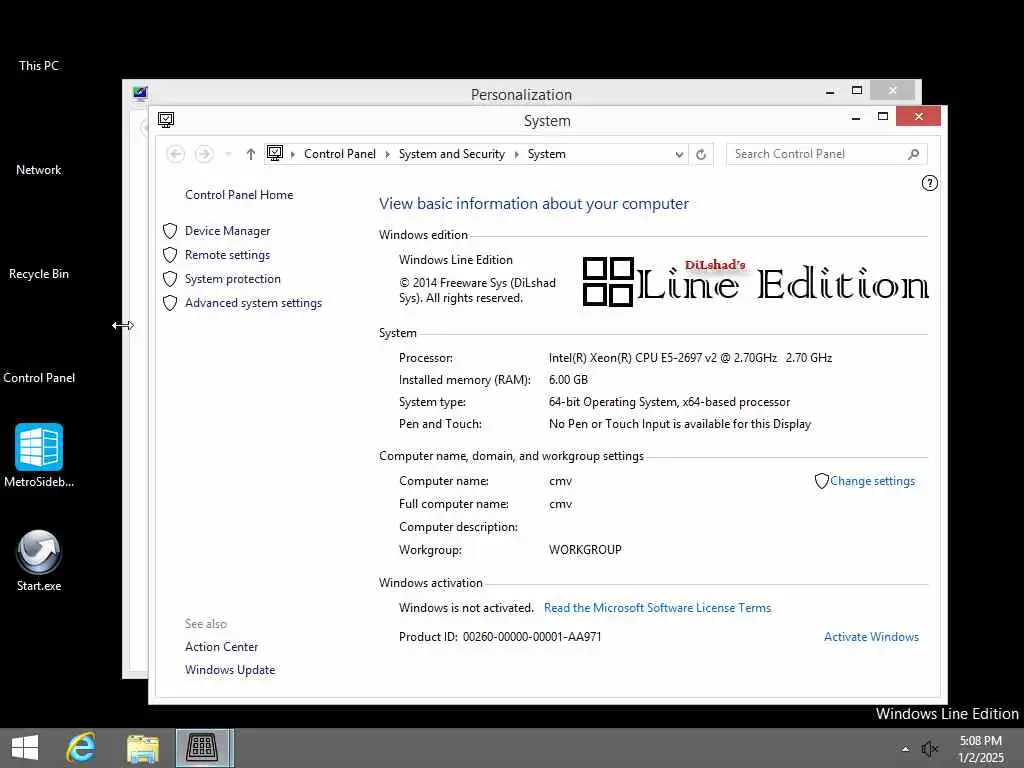Viewport: 1024px width, 768px height.
Task: Go up one level arrow
Action: click(x=251, y=154)
